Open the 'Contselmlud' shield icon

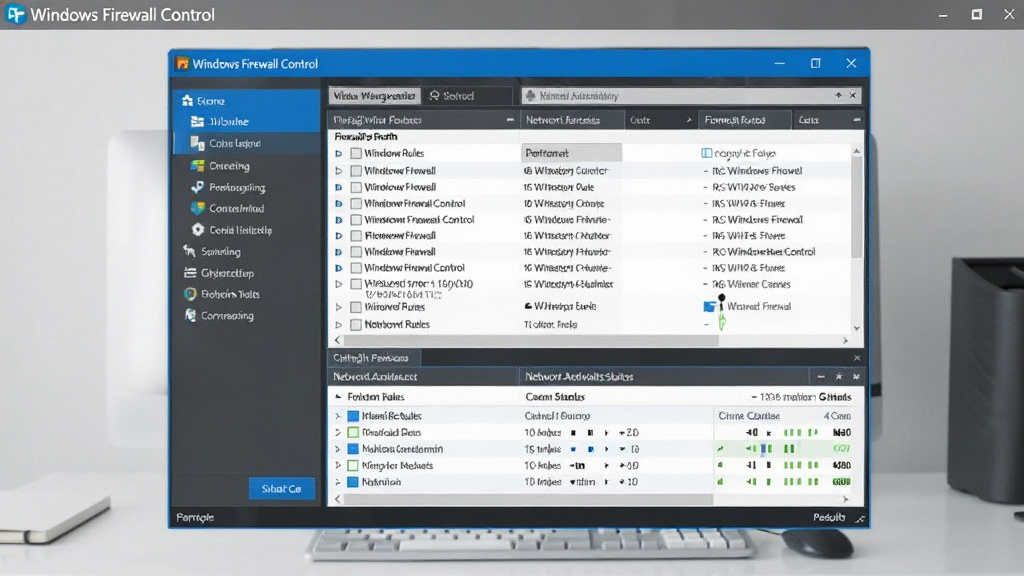[x=197, y=208]
